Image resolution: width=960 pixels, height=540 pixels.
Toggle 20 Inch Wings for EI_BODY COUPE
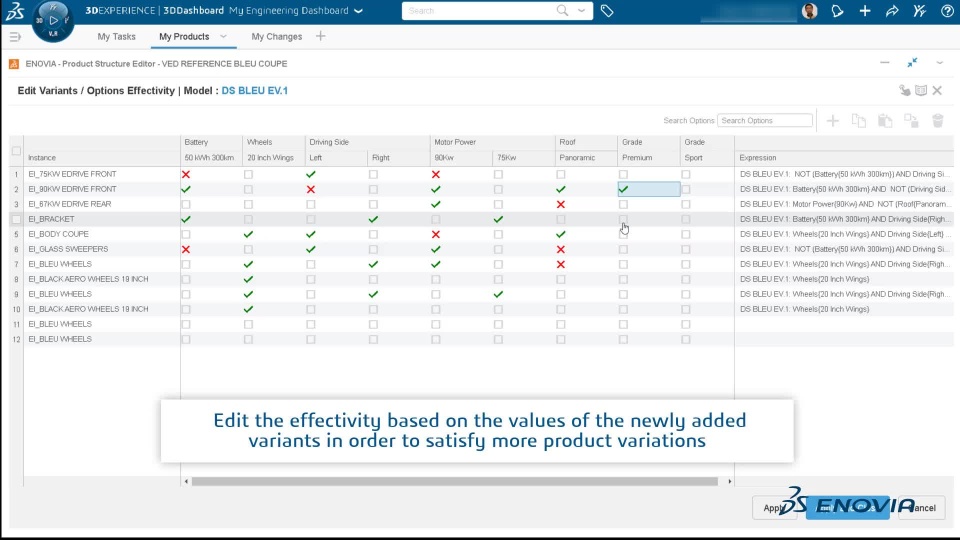click(x=249, y=234)
